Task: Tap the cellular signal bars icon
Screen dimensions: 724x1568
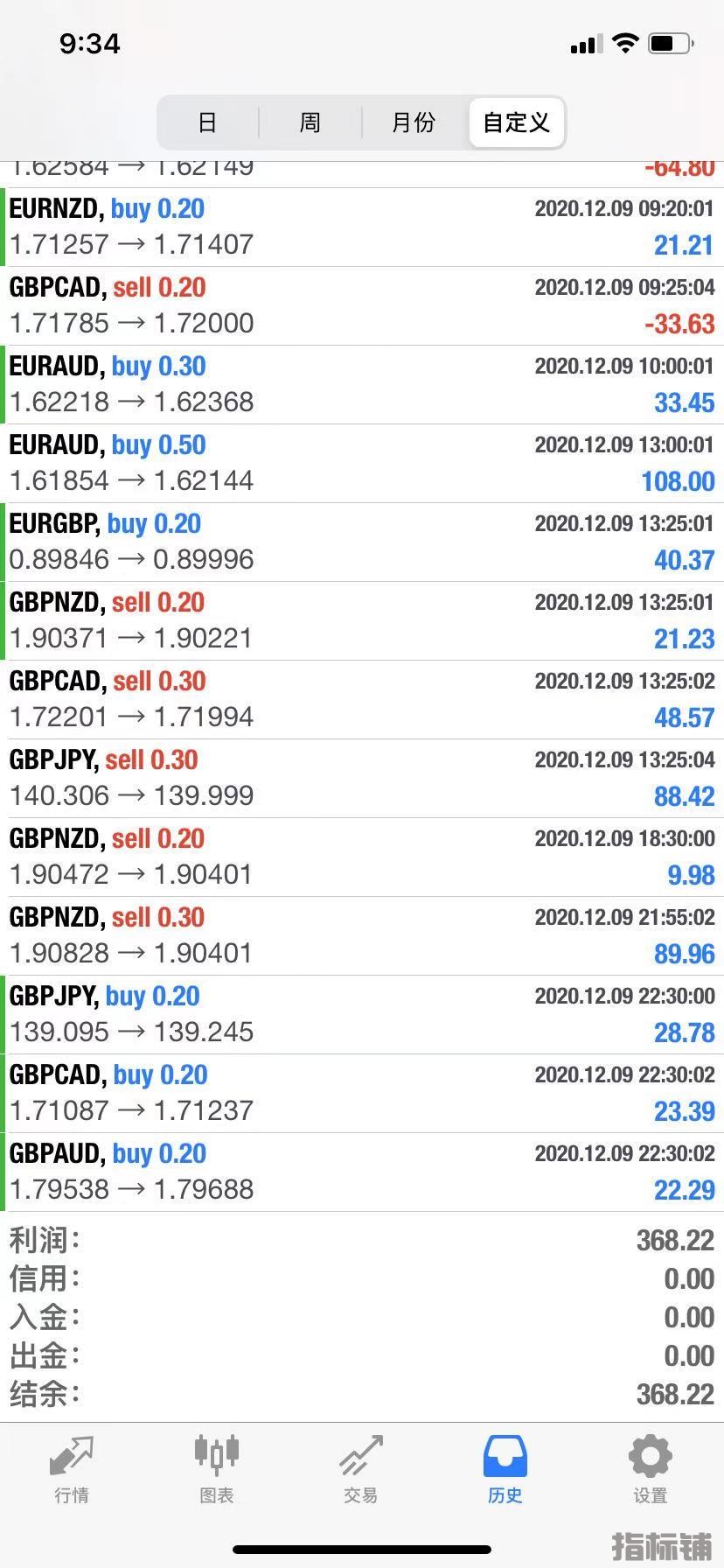Action: [x=586, y=44]
